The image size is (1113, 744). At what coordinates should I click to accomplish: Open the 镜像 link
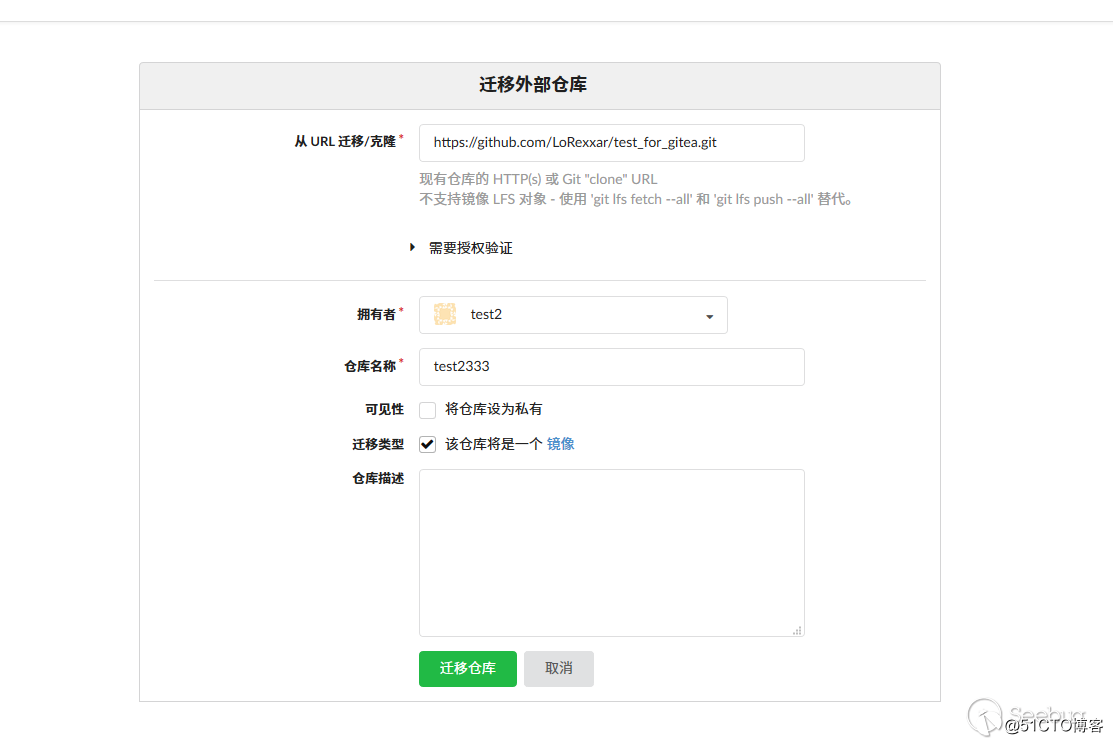coord(560,444)
